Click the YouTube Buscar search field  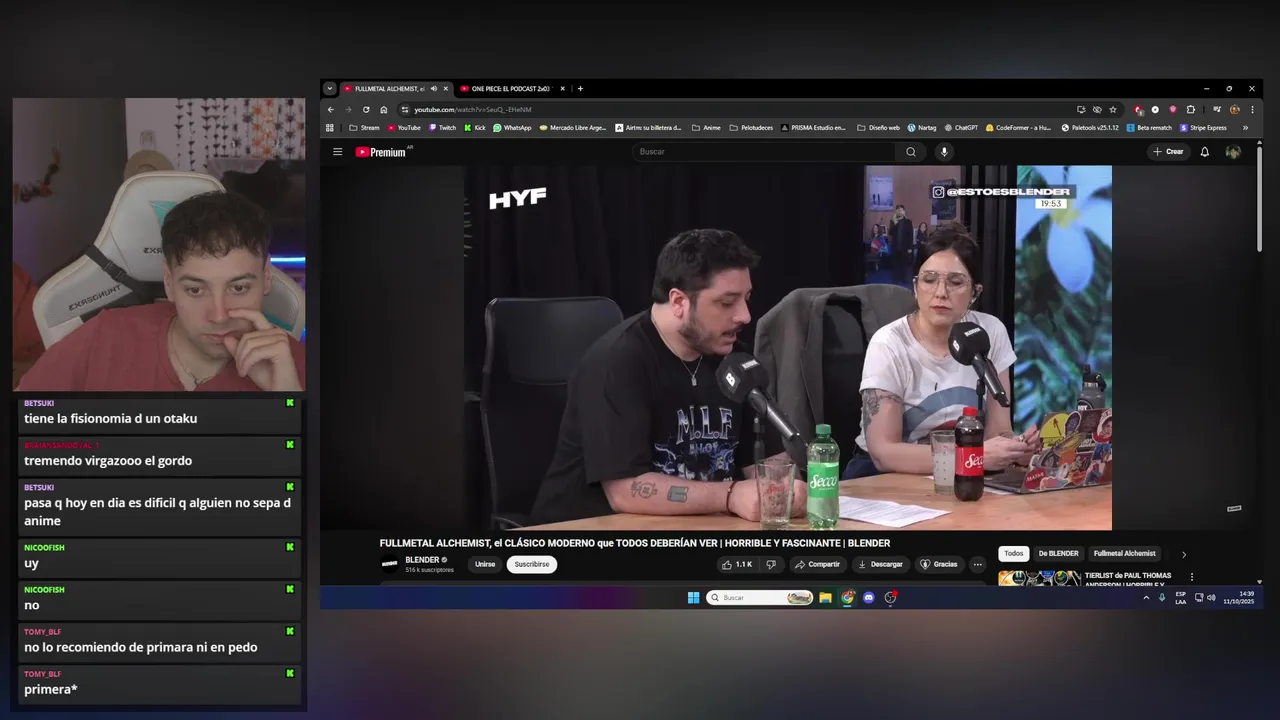[765, 152]
